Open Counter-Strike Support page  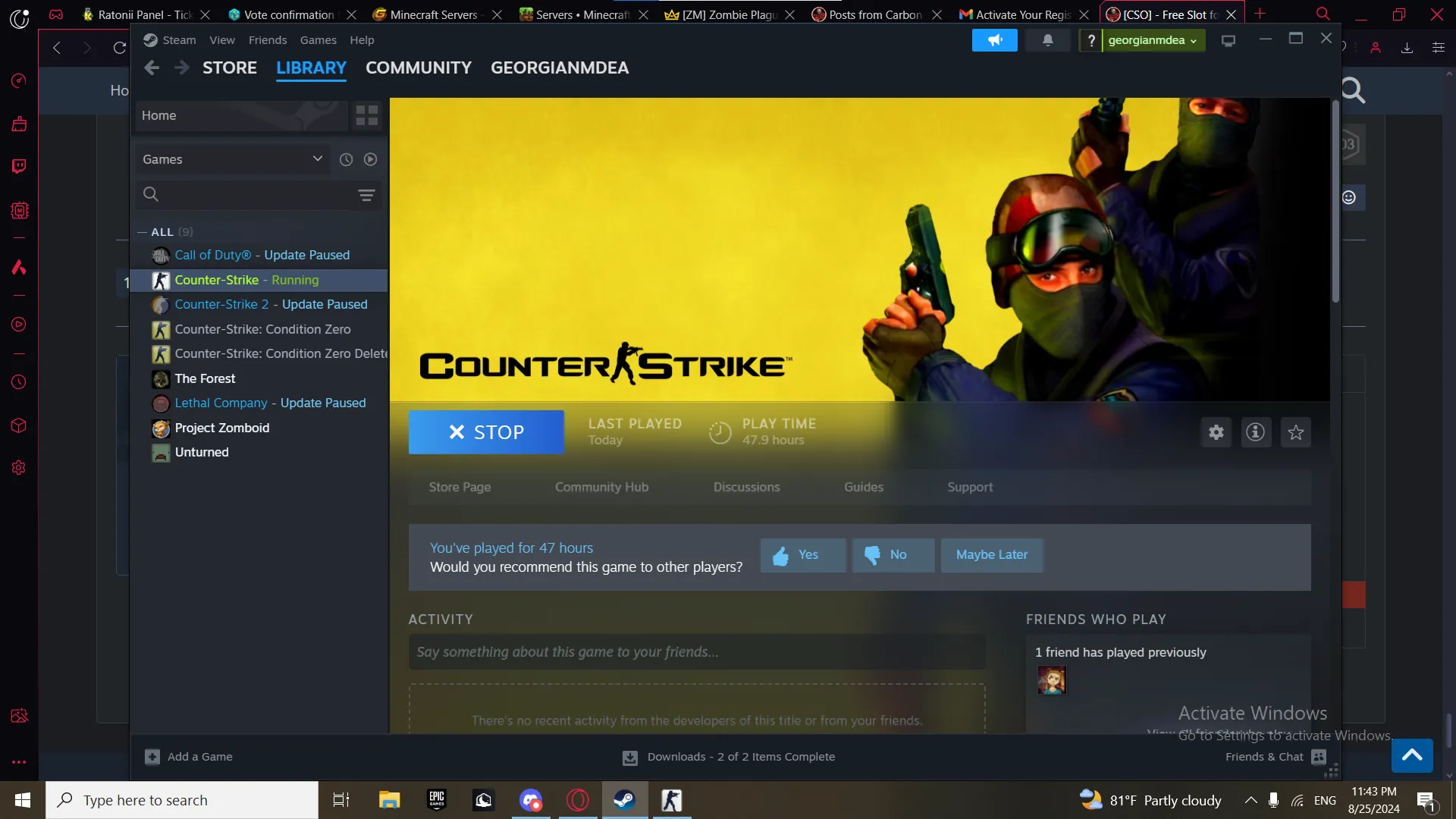click(x=970, y=487)
